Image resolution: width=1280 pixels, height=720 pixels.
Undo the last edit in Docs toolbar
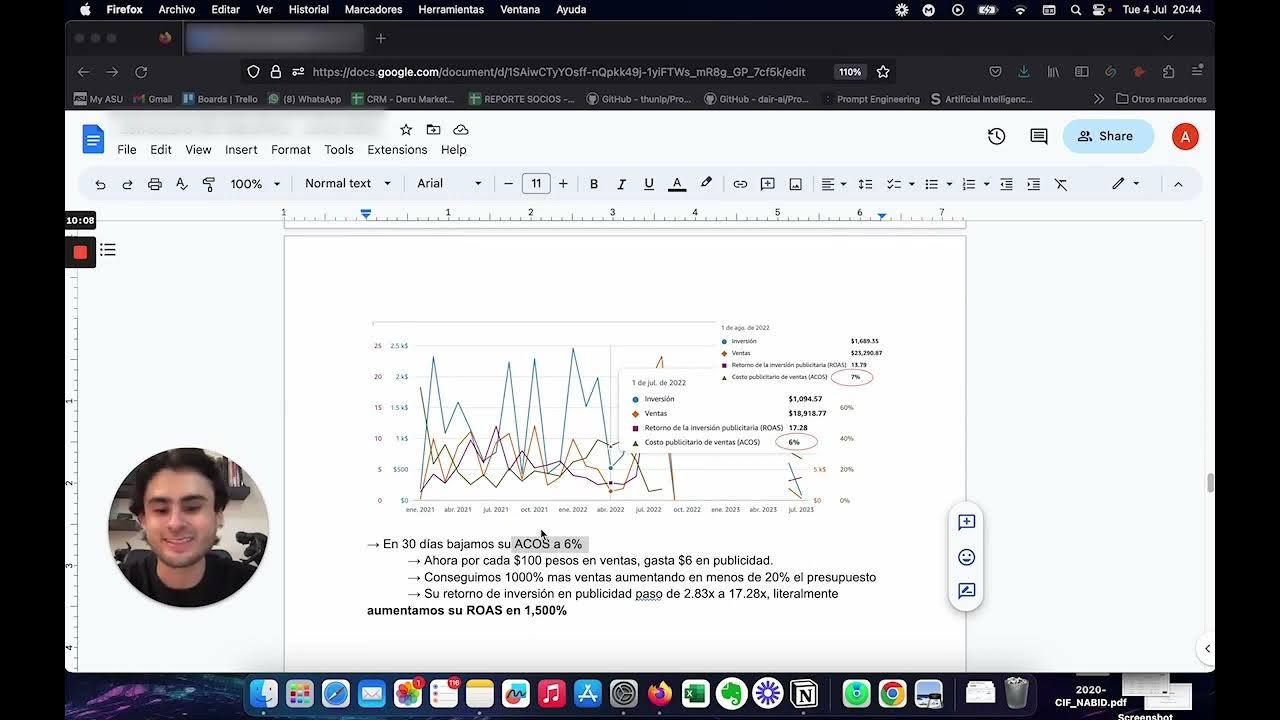(100, 184)
